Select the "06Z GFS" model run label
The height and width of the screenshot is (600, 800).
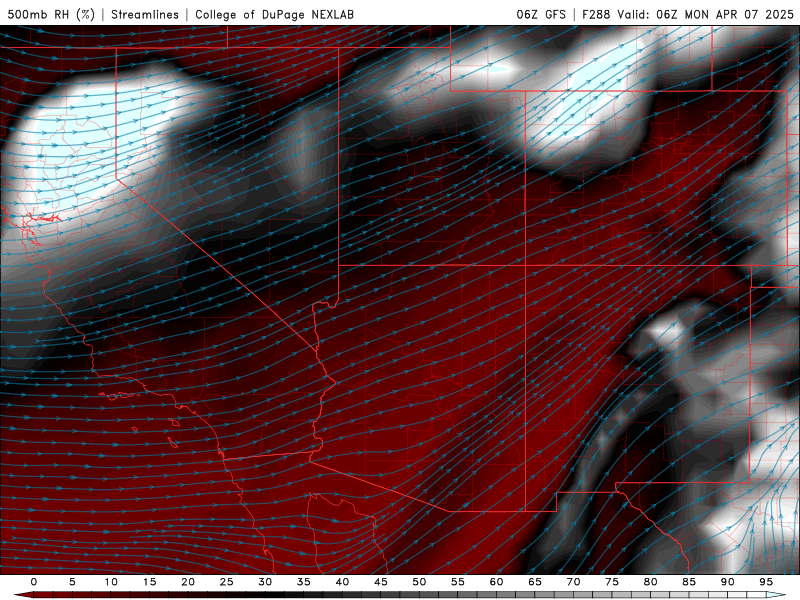(x=541, y=14)
